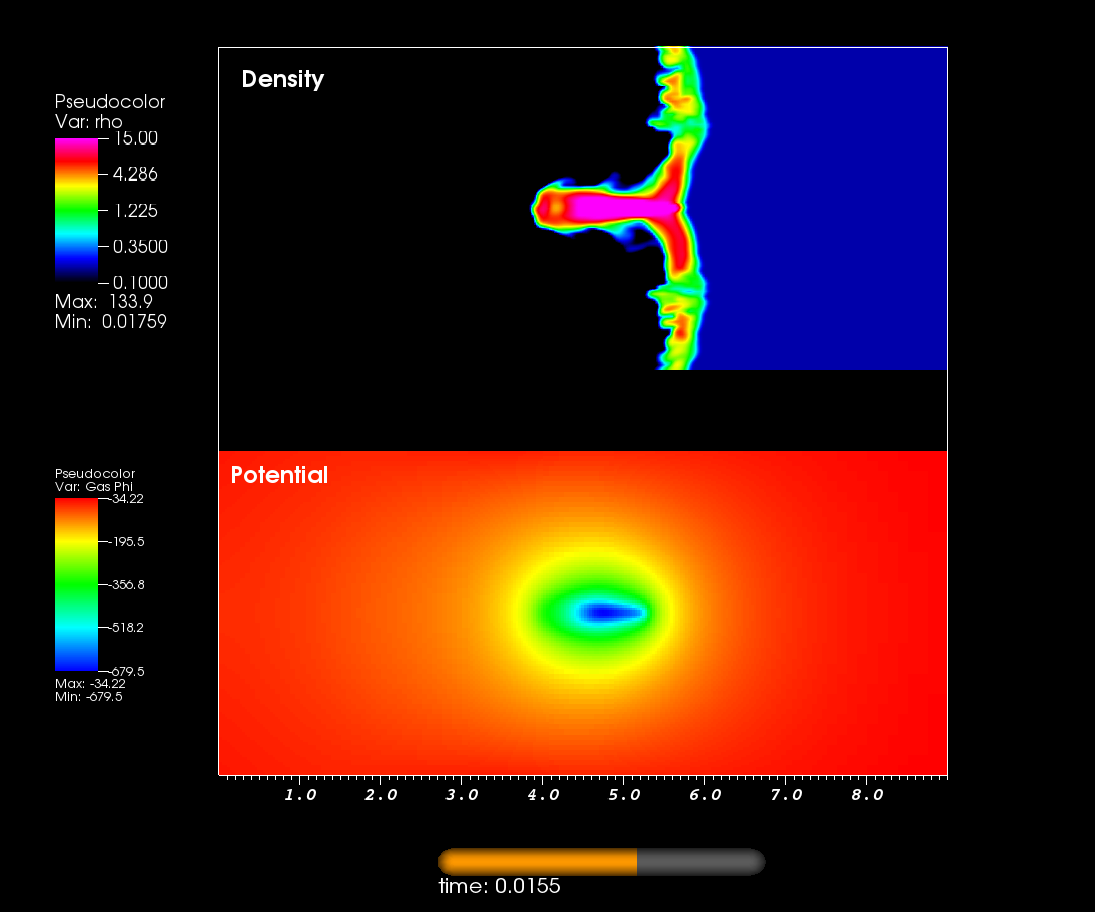This screenshot has height=912, width=1095.
Task: Click the magenta high-density core of the jet
Action: coord(610,207)
